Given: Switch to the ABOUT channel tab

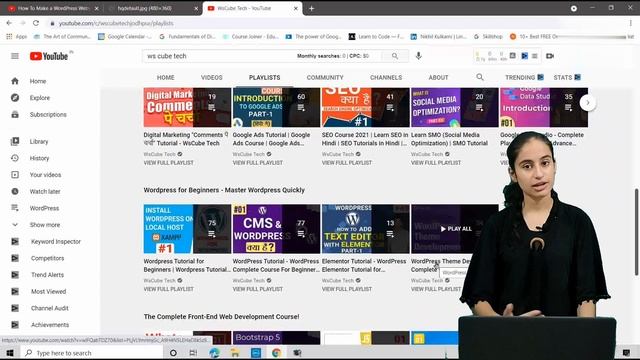Looking at the screenshot, I should click(x=438, y=78).
